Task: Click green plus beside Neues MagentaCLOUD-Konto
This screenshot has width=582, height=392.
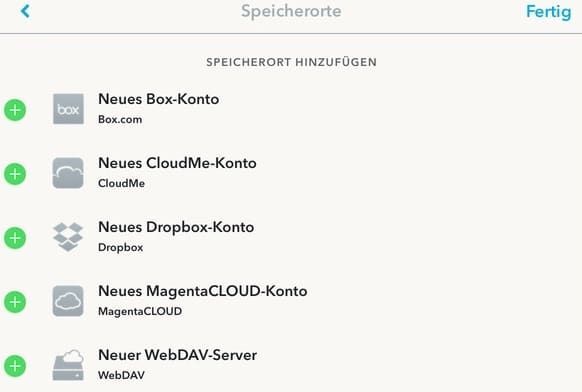Action: tap(15, 302)
